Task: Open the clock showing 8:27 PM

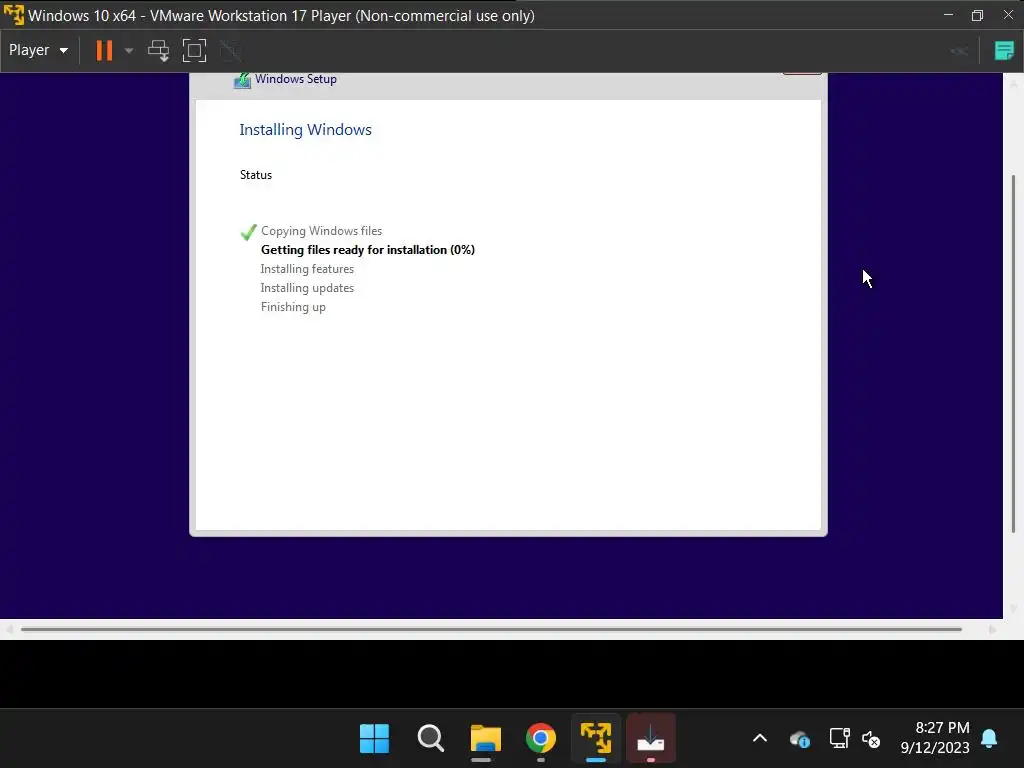Action: [935, 738]
